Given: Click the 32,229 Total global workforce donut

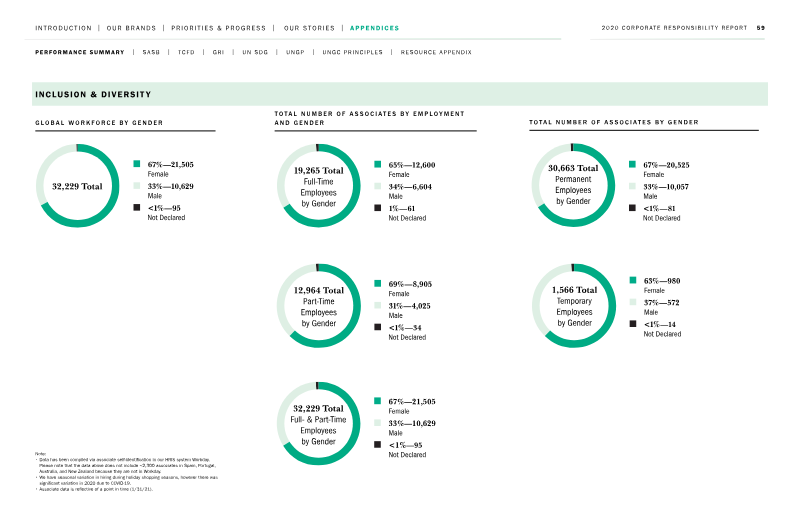Looking at the screenshot, I should coord(78,186).
